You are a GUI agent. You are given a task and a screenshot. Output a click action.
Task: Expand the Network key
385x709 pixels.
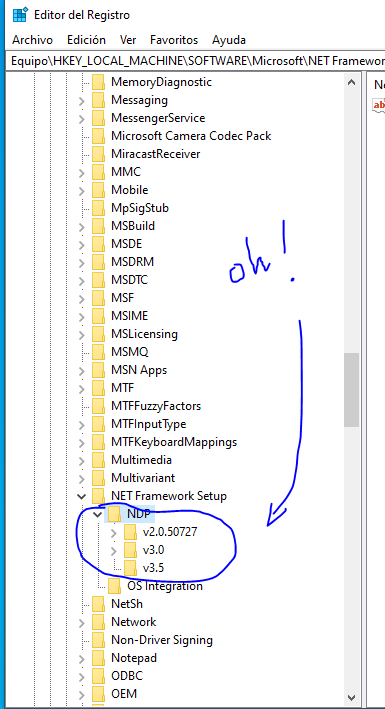point(81,623)
